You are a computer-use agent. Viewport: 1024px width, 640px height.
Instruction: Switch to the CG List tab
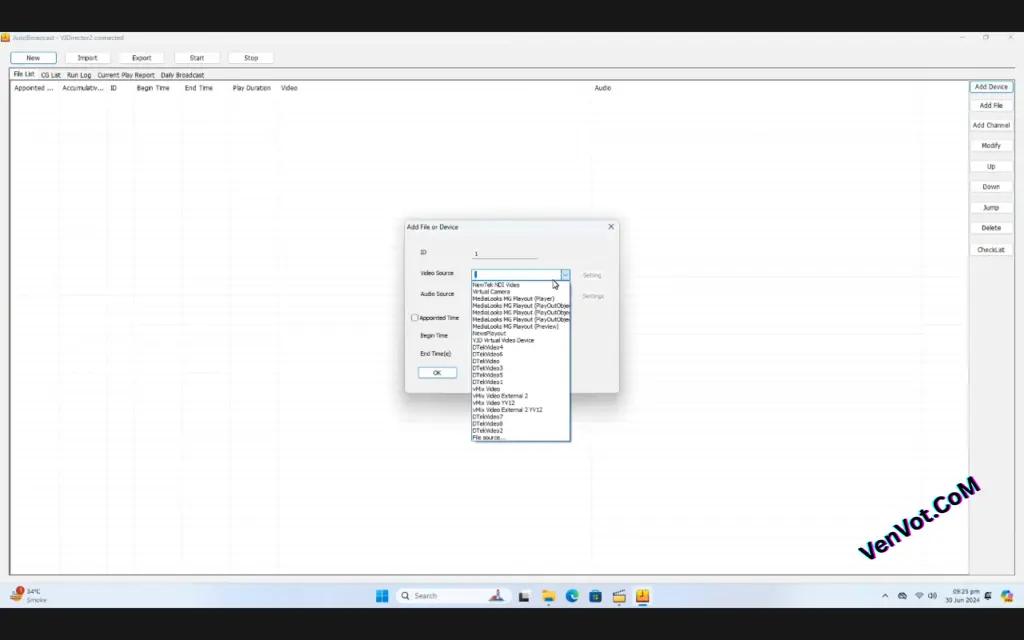50,75
